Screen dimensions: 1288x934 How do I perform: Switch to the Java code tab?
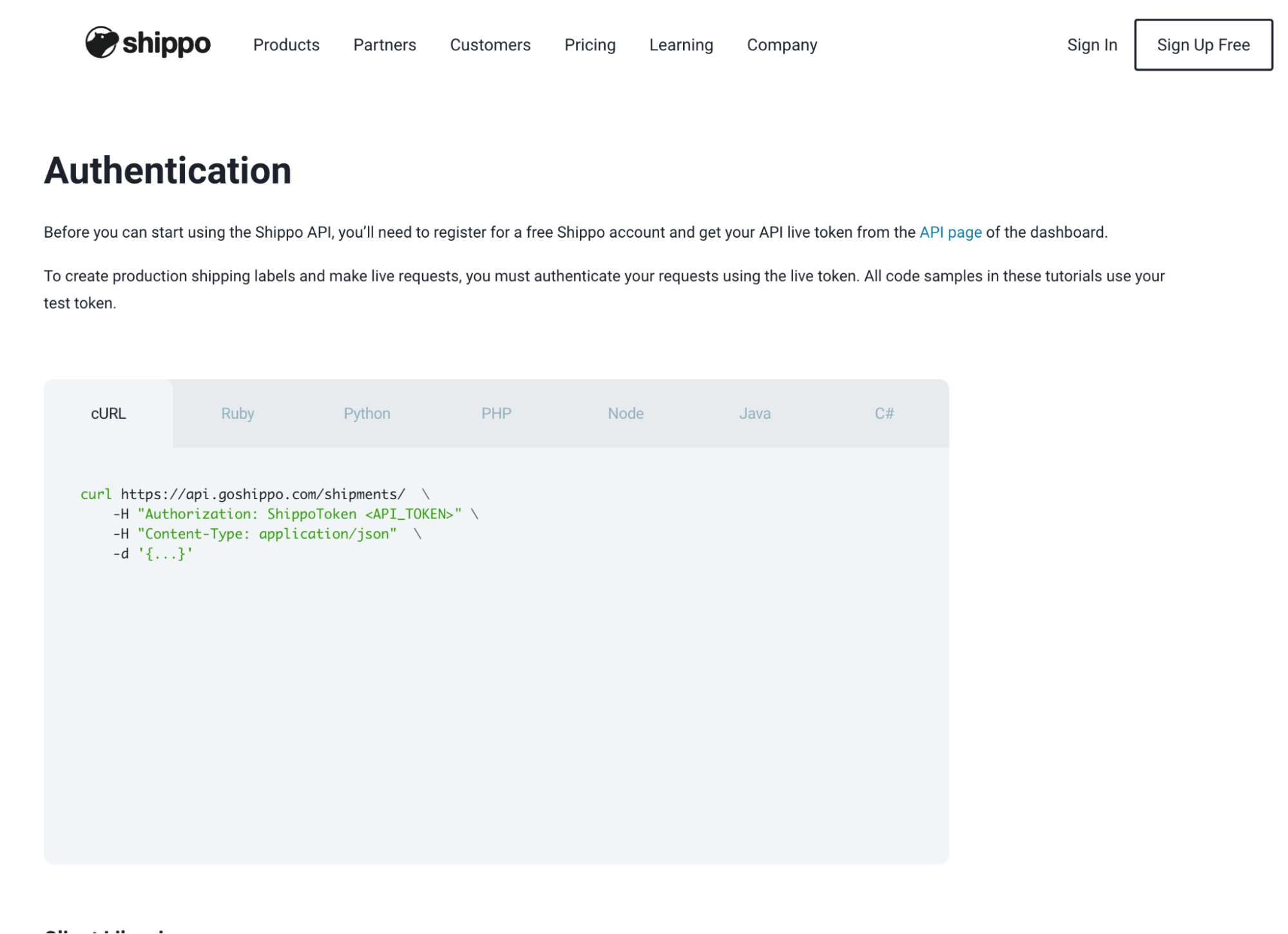point(755,414)
